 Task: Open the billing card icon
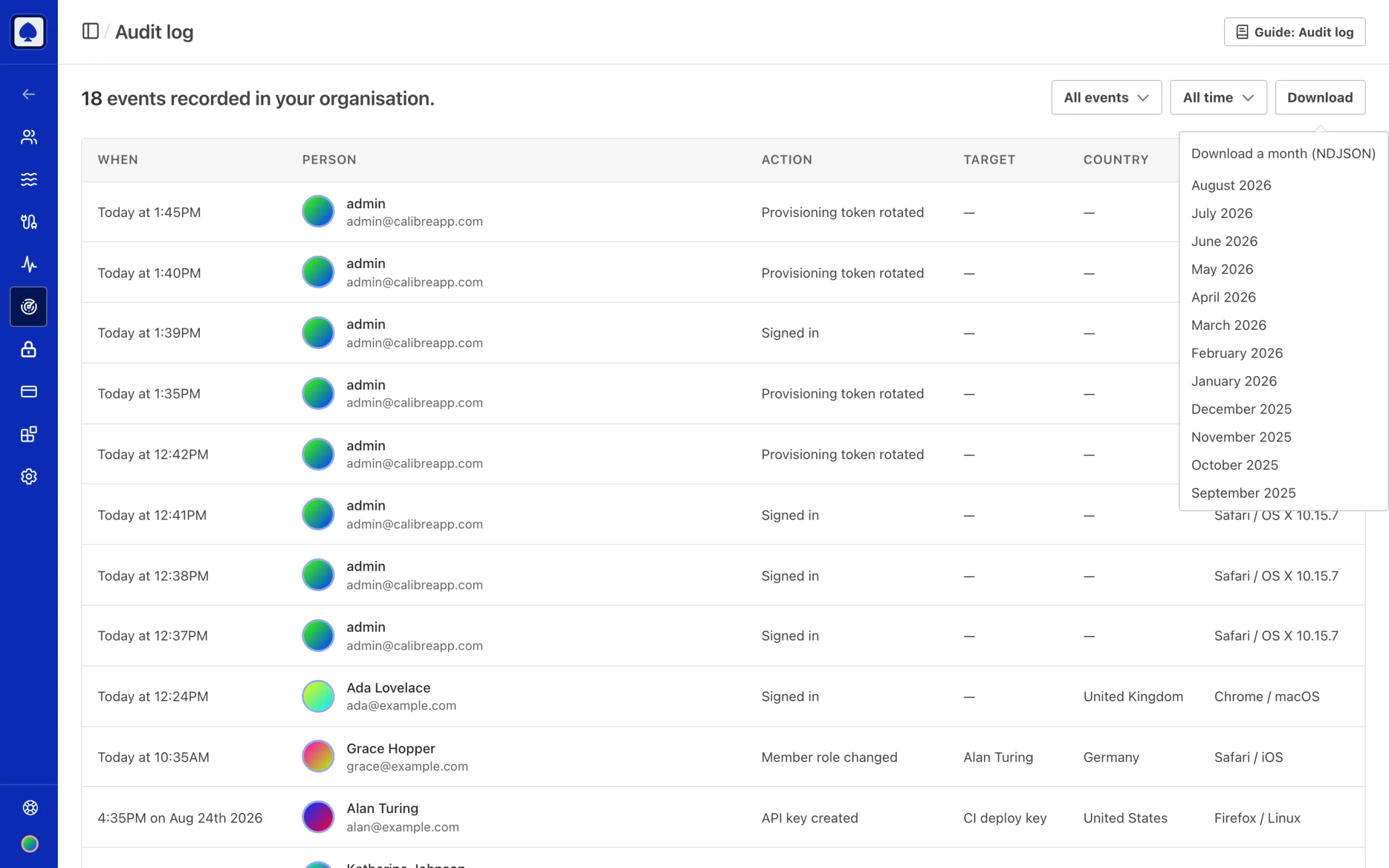[x=28, y=392]
